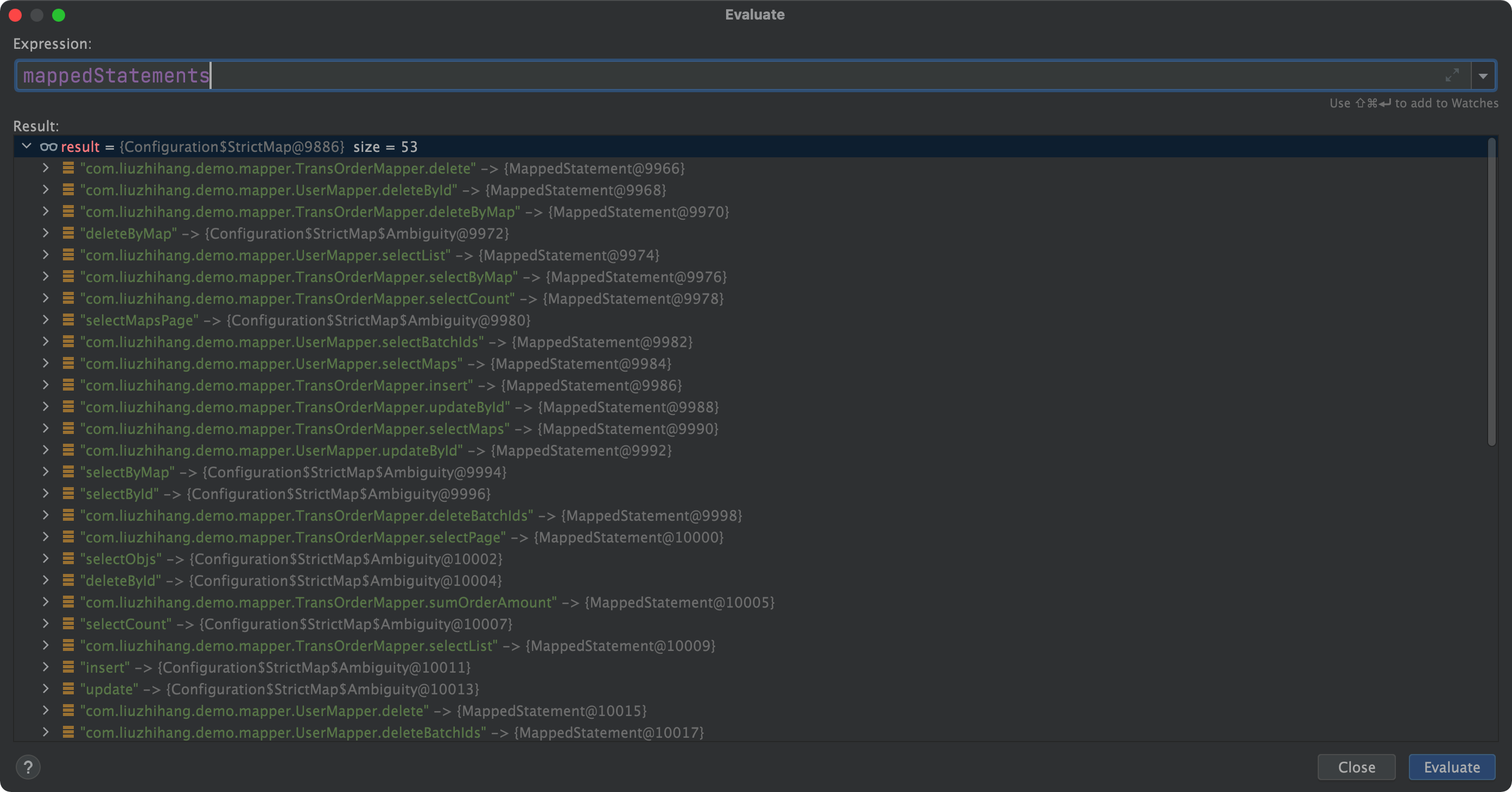Viewport: 1512px width, 792px height.
Task: Expand the "update" Ambiguity entry
Action: (45, 689)
